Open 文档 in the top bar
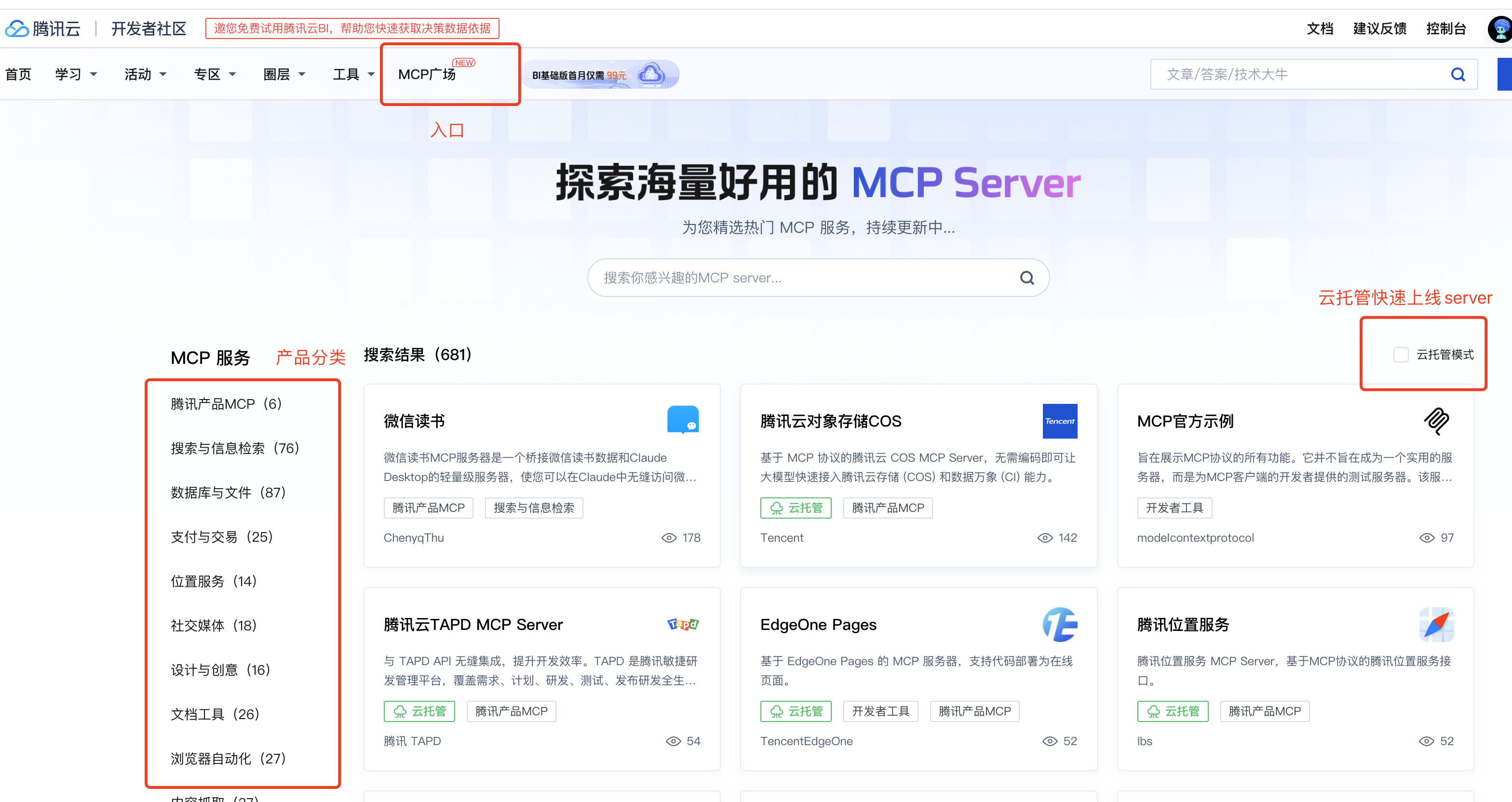Screen dimensions: 1512x802 [x=1320, y=29]
